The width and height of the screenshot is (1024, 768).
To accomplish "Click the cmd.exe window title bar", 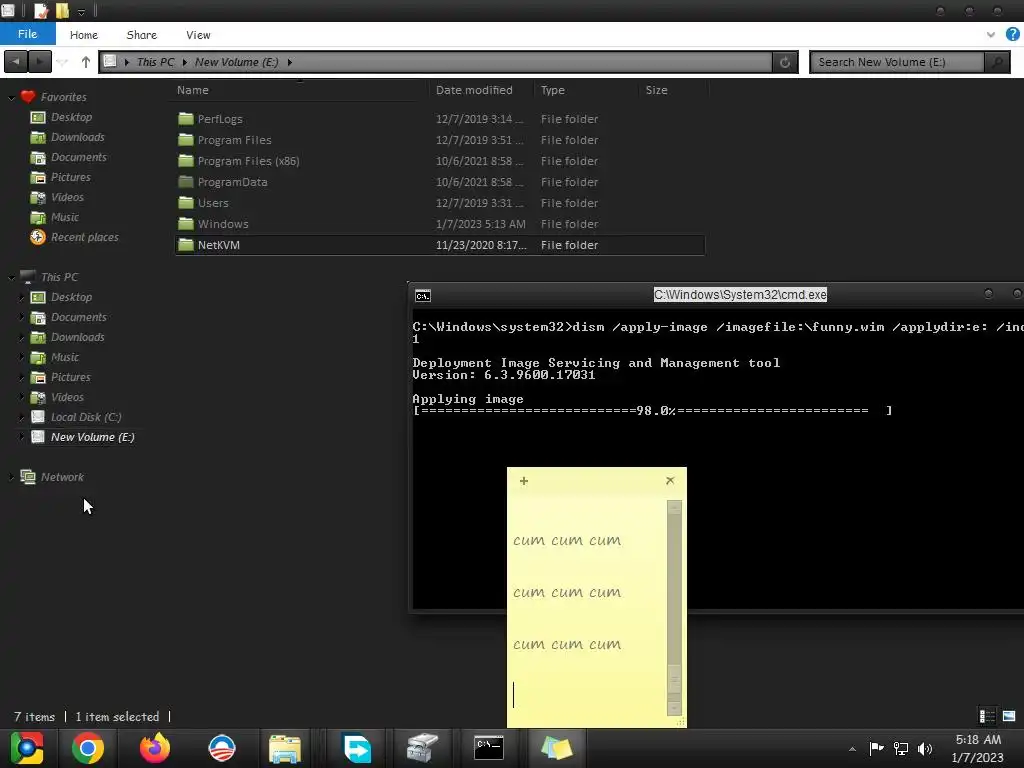I will [x=740, y=295].
